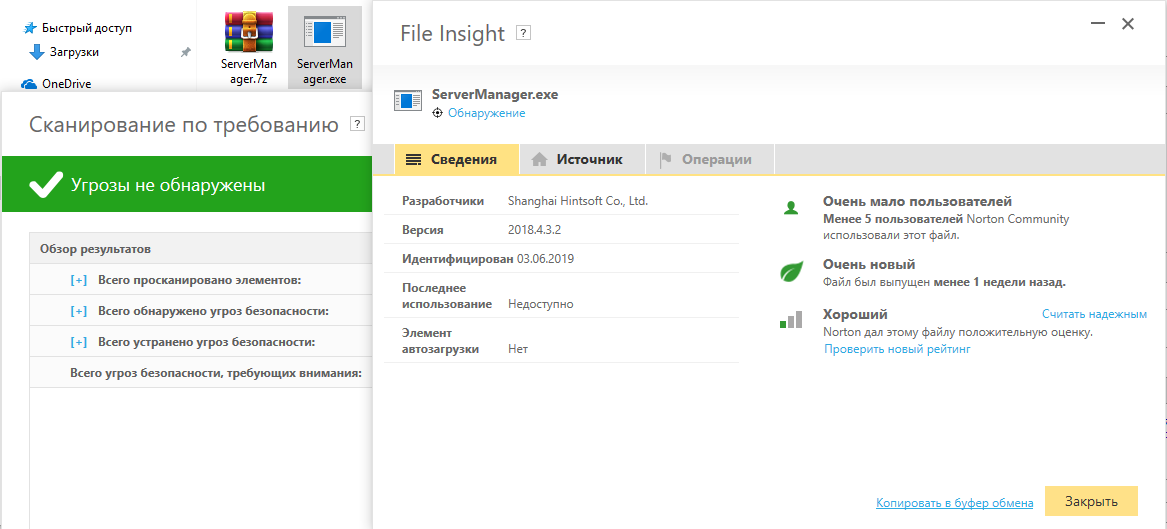
Task: Click the Закрыть button
Action: [1091, 501]
